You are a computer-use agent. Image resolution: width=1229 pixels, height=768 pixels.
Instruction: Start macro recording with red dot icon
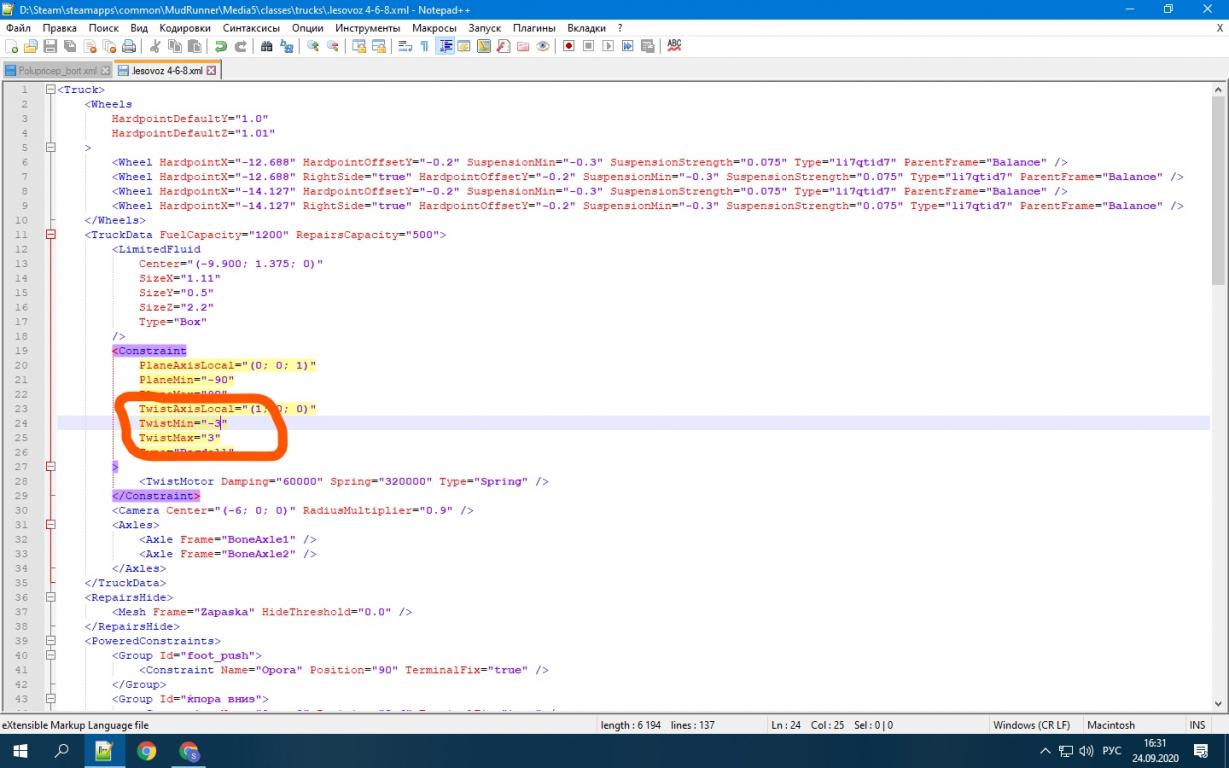(568, 47)
